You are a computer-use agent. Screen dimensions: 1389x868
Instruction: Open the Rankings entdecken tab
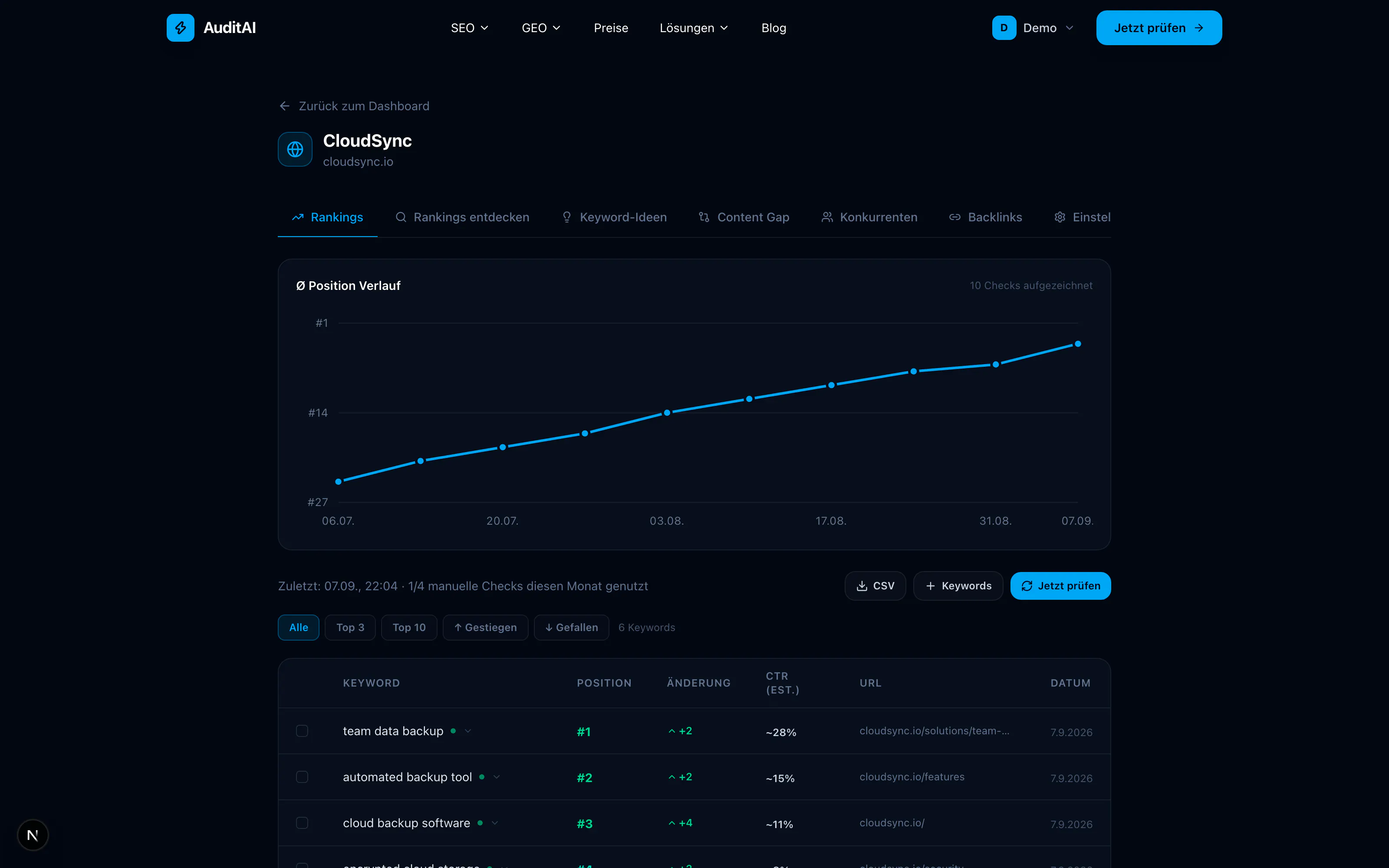tap(463, 217)
